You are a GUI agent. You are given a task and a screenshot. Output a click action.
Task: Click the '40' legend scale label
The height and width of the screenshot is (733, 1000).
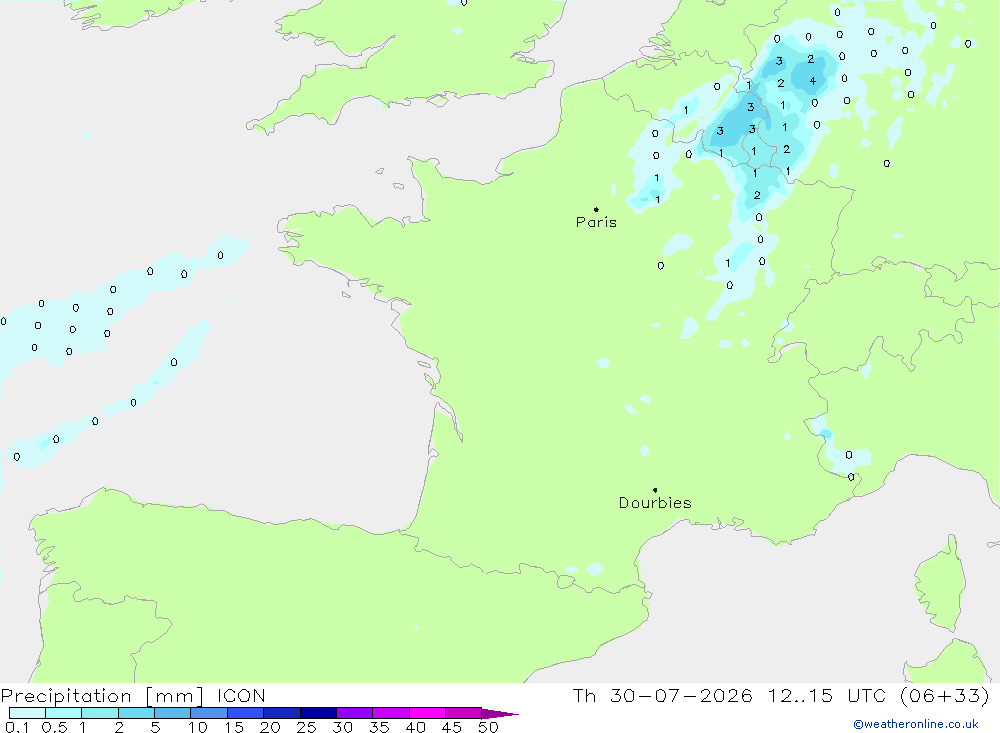(x=416, y=727)
